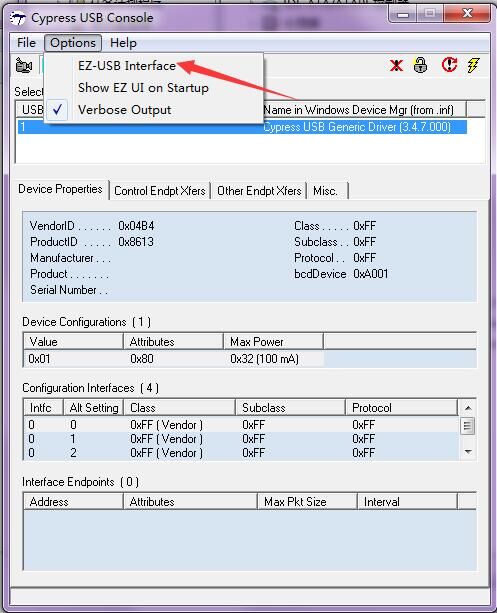Click the padlock toolbar icon
497x613 pixels.
pos(420,65)
